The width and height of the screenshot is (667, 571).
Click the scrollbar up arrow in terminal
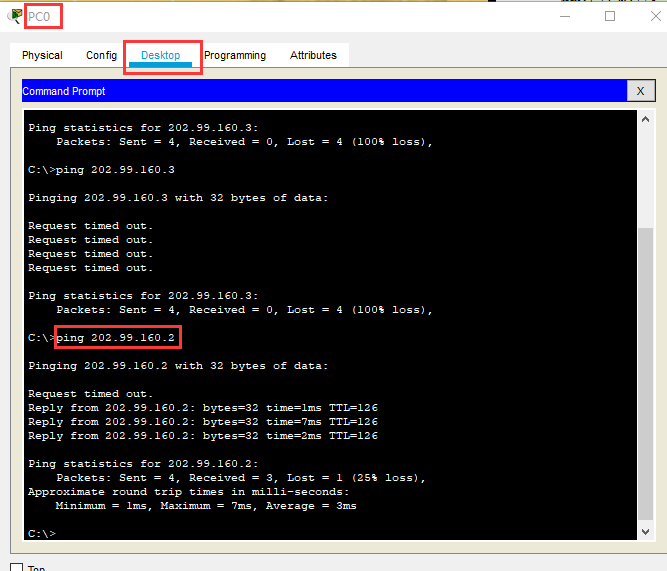(x=646, y=120)
